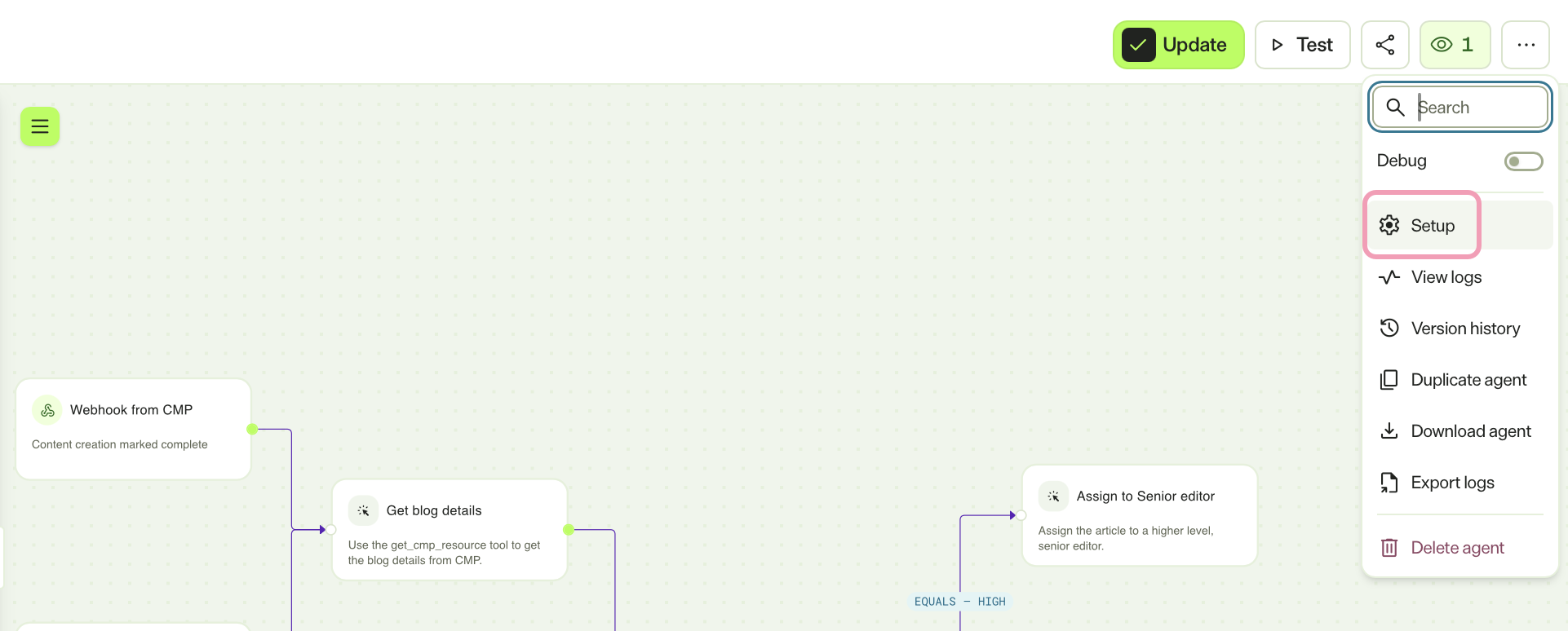
Task: Click the Update checkmark icon
Action: (x=1138, y=45)
